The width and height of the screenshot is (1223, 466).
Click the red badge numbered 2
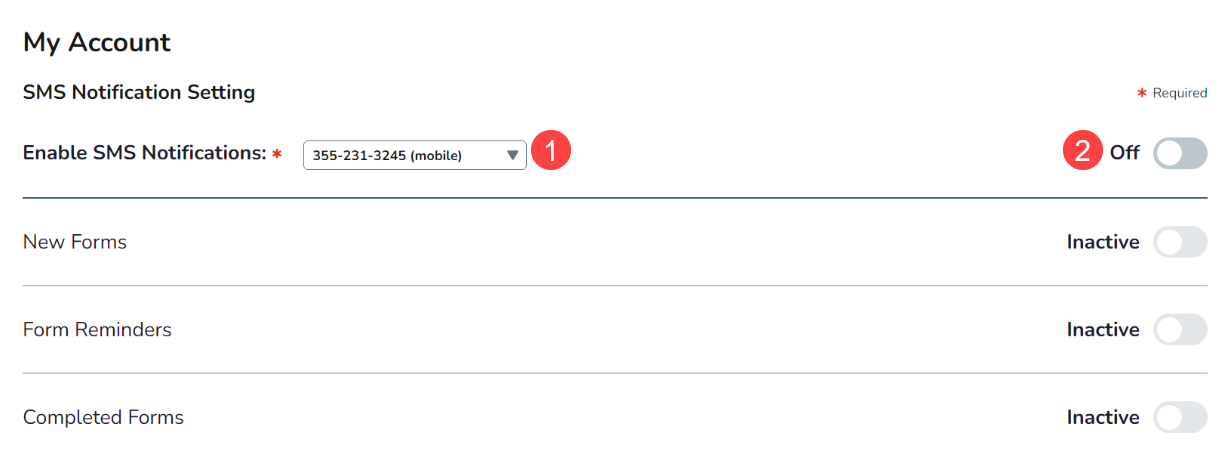[x=1082, y=153]
